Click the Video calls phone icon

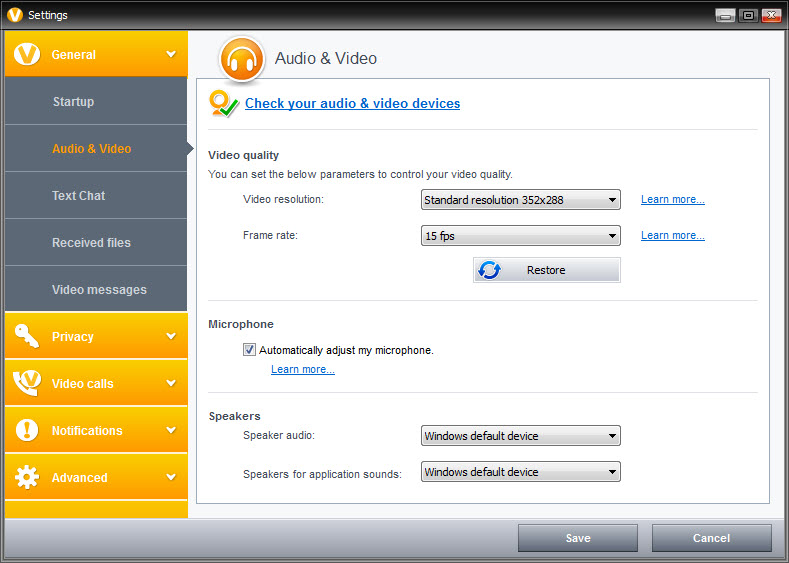coord(27,382)
